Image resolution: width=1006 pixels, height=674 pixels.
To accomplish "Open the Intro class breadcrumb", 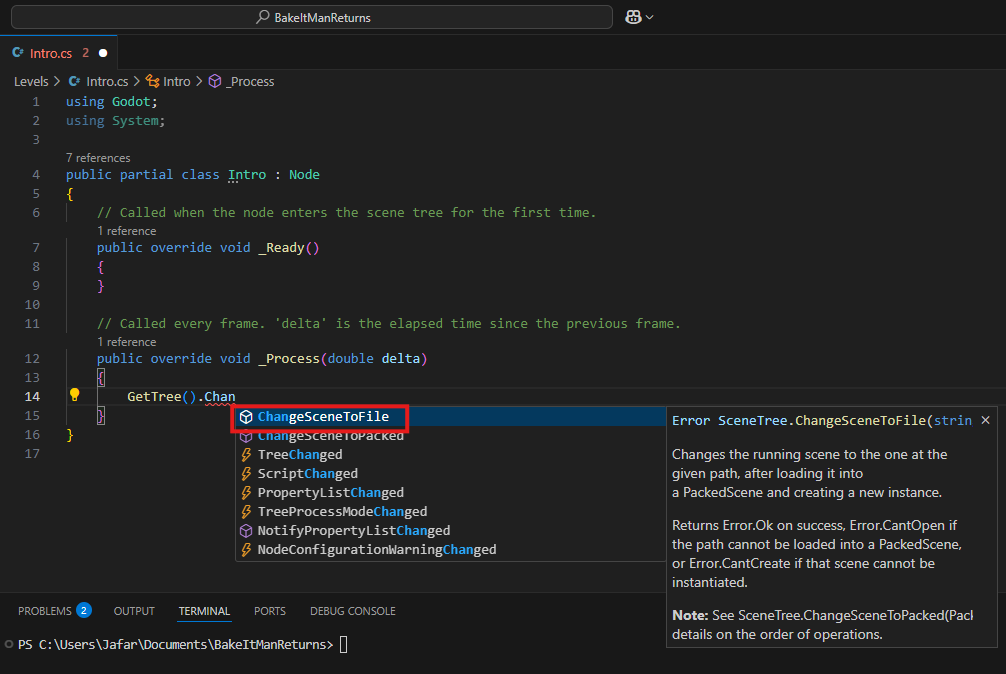I will click(x=176, y=81).
